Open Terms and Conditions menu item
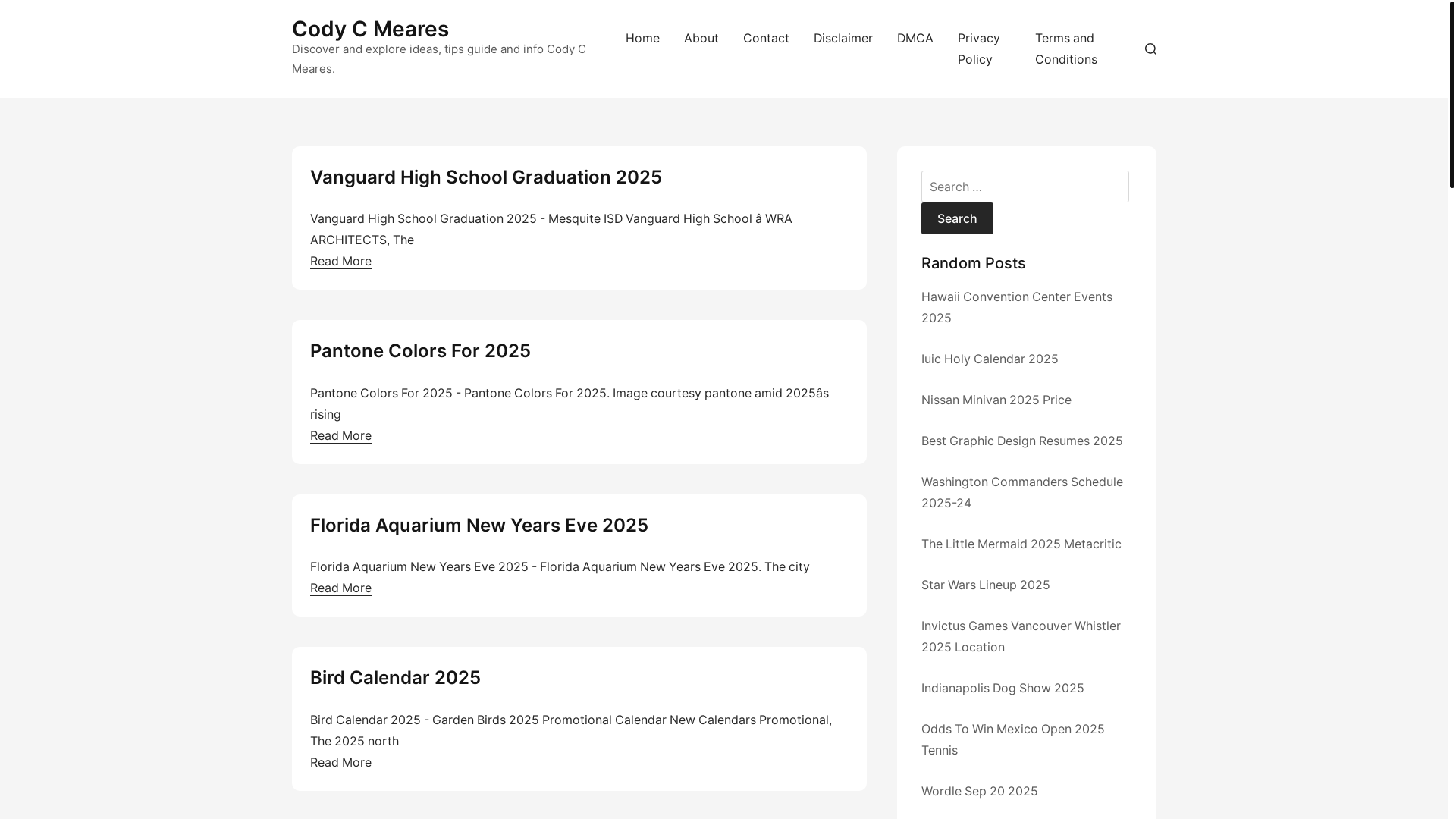 tap(1065, 49)
